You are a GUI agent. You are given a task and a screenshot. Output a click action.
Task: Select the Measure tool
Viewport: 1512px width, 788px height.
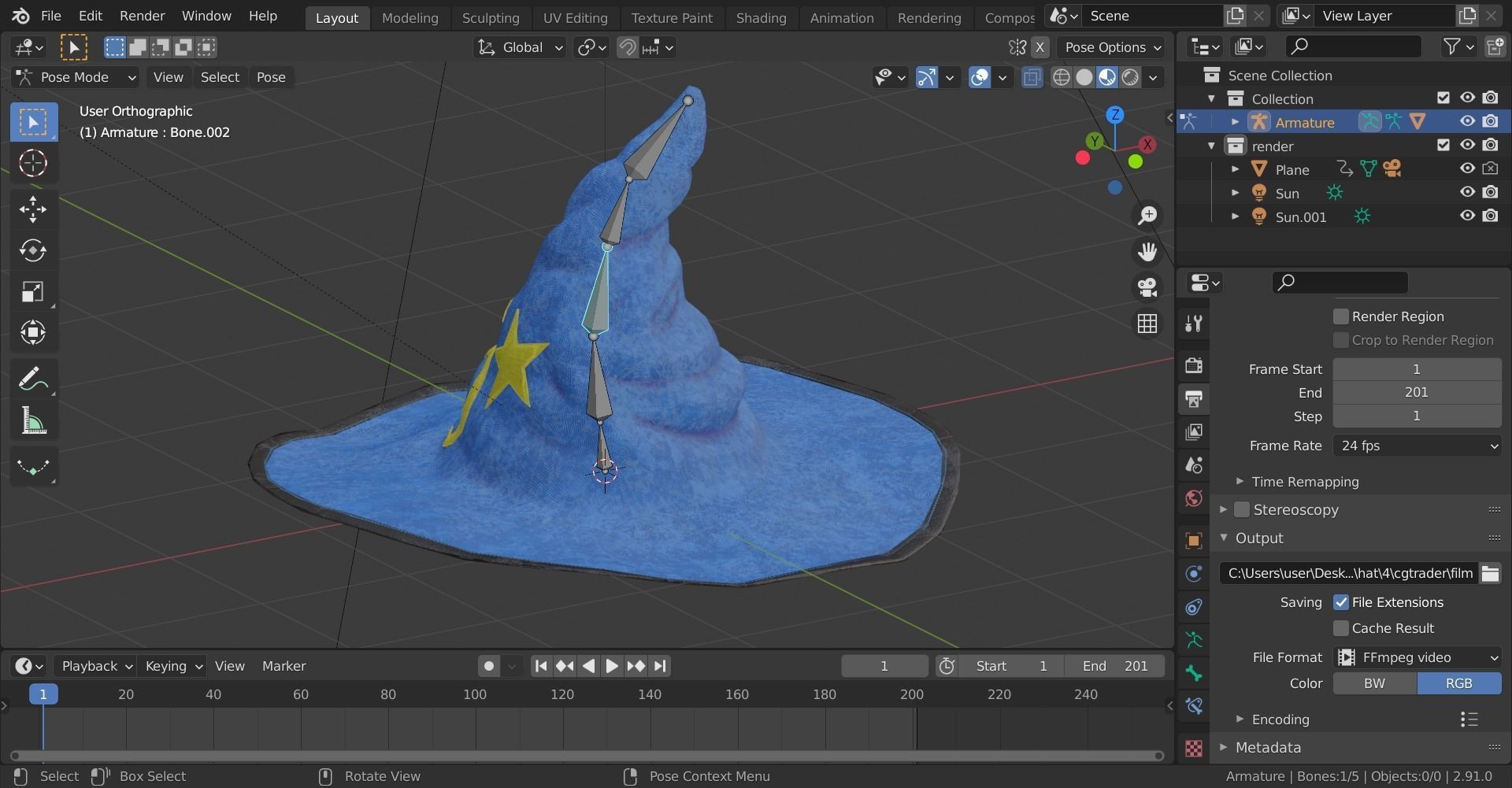(x=33, y=421)
